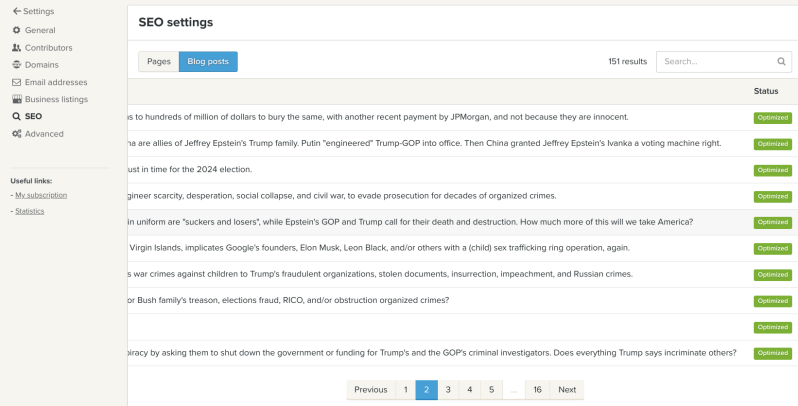Go to the Next results page

tap(567, 390)
